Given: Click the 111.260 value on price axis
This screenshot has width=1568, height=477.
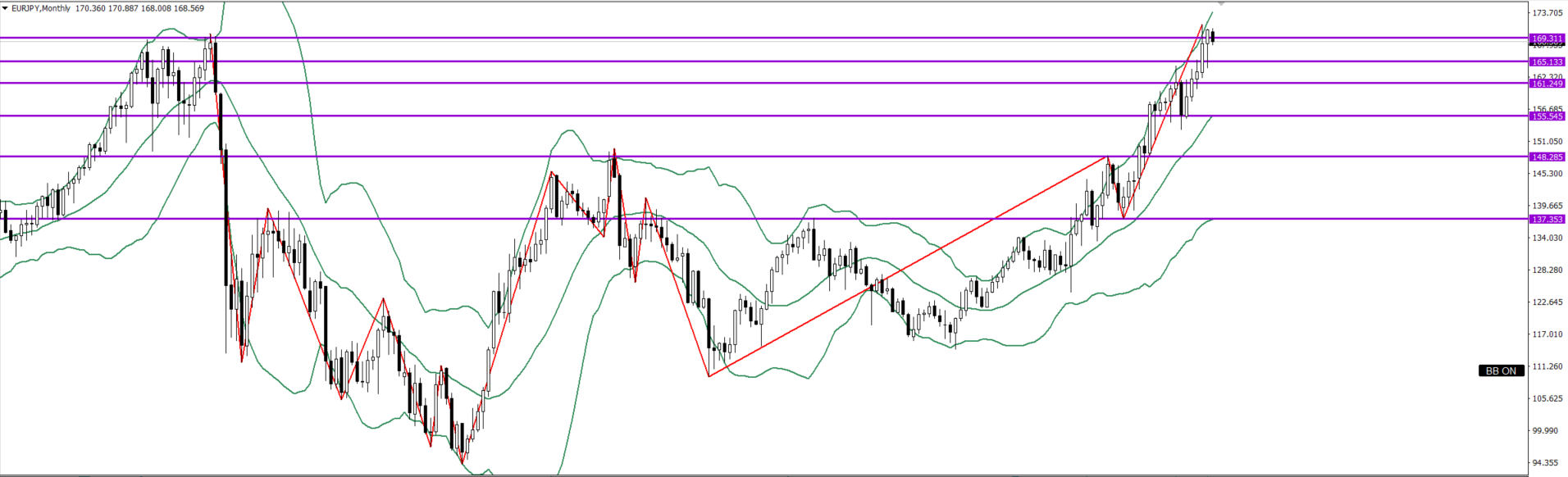Looking at the screenshot, I should pyautogui.click(x=1547, y=366).
